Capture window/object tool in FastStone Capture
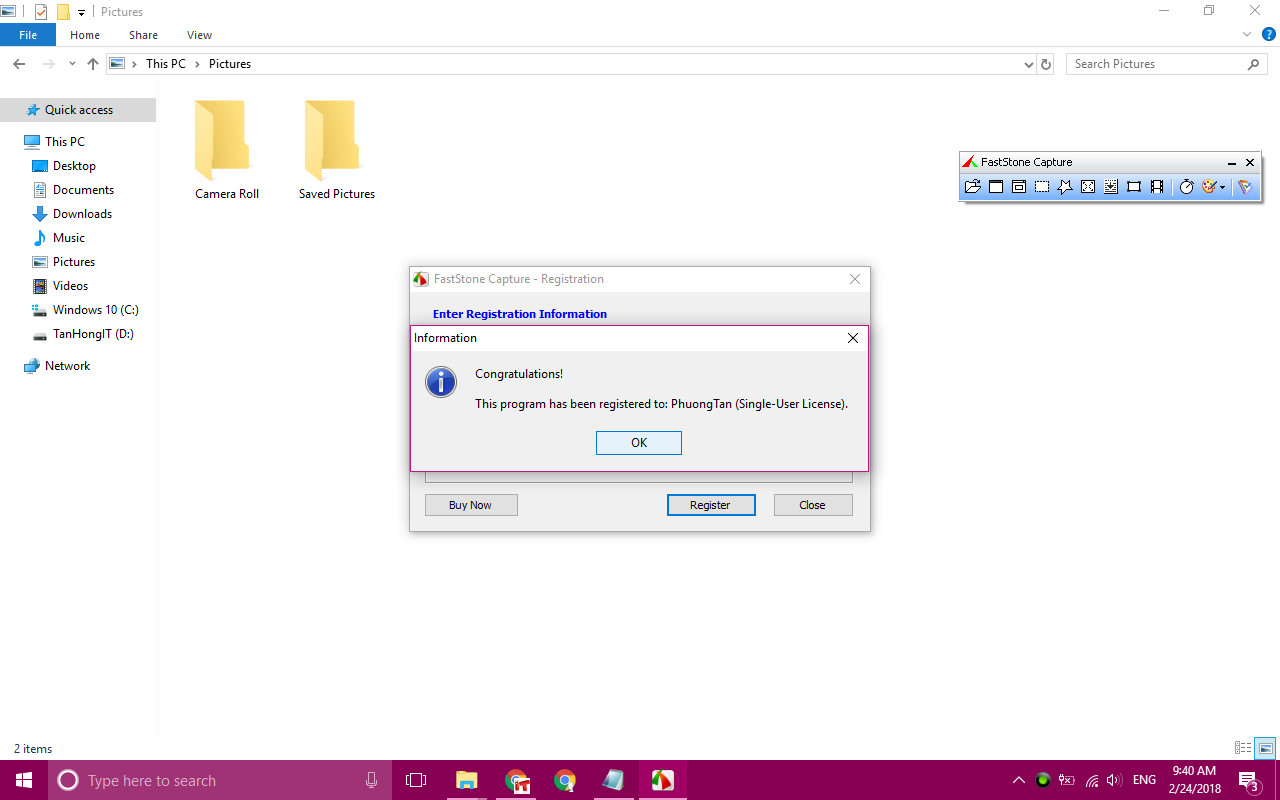 tap(1019, 187)
